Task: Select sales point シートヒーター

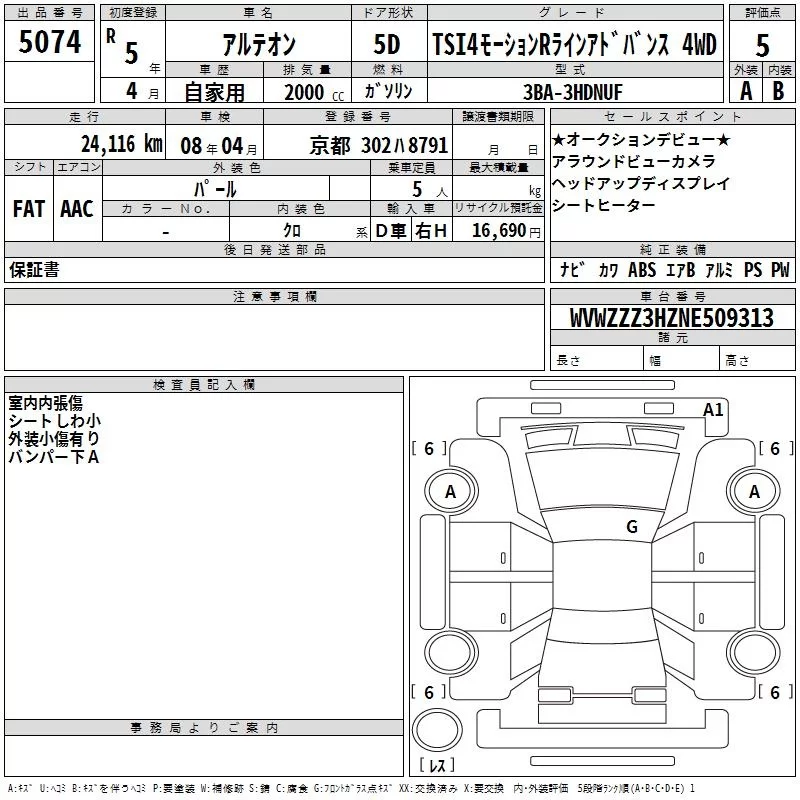Action: [604, 205]
